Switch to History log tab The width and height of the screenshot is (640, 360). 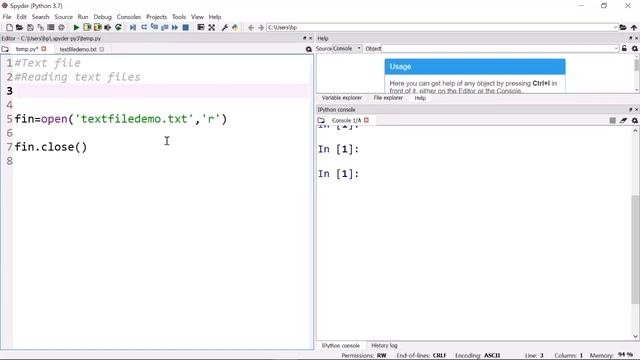(384, 345)
